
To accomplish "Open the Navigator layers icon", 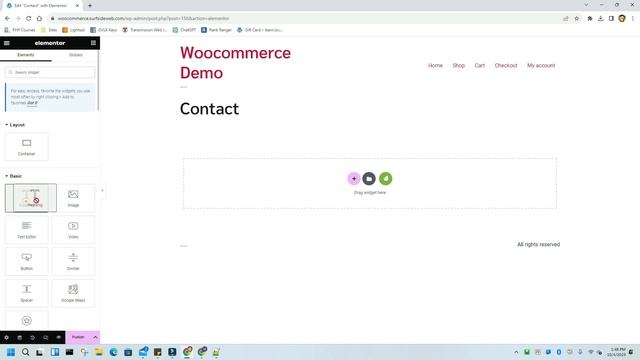I will click(20, 338).
